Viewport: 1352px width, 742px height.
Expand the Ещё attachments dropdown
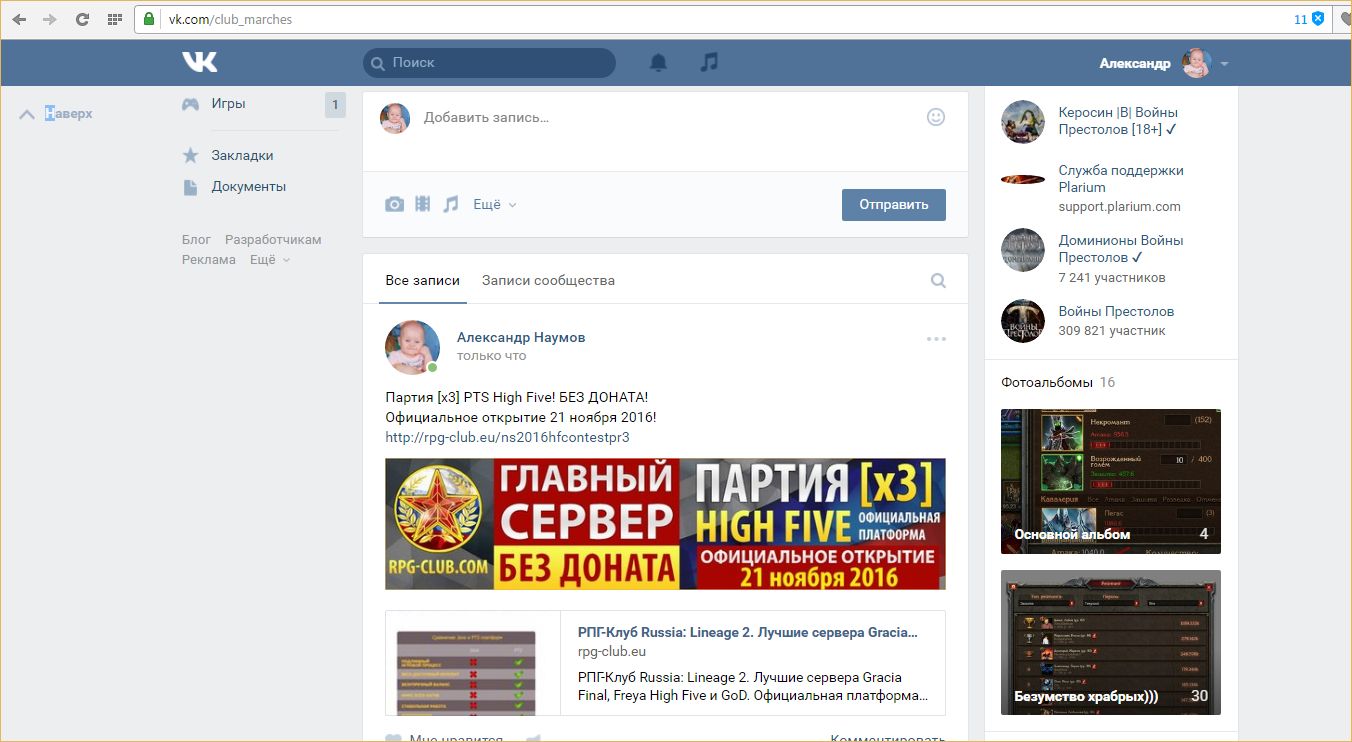tap(494, 205)
